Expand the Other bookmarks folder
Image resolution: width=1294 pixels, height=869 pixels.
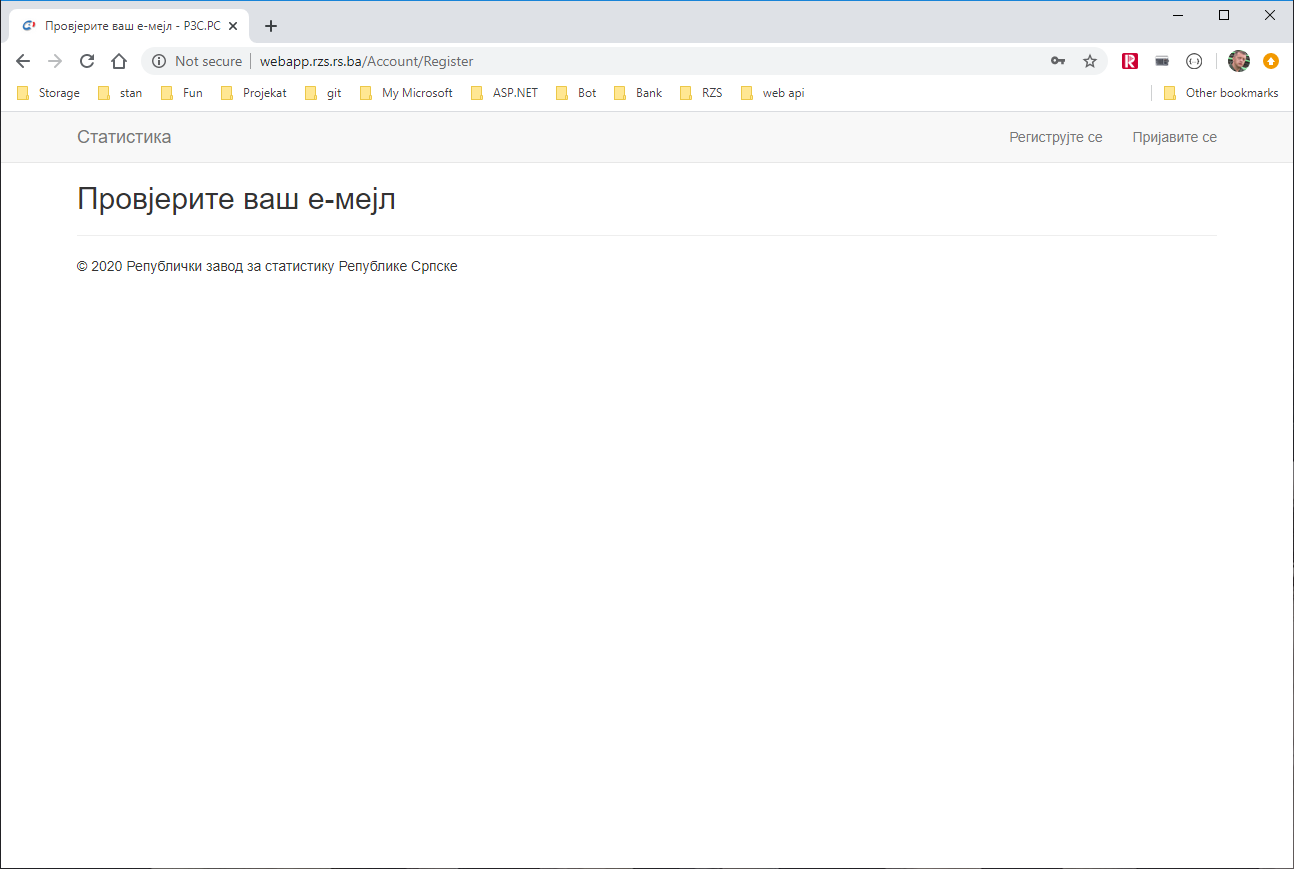coord(1221,93)
